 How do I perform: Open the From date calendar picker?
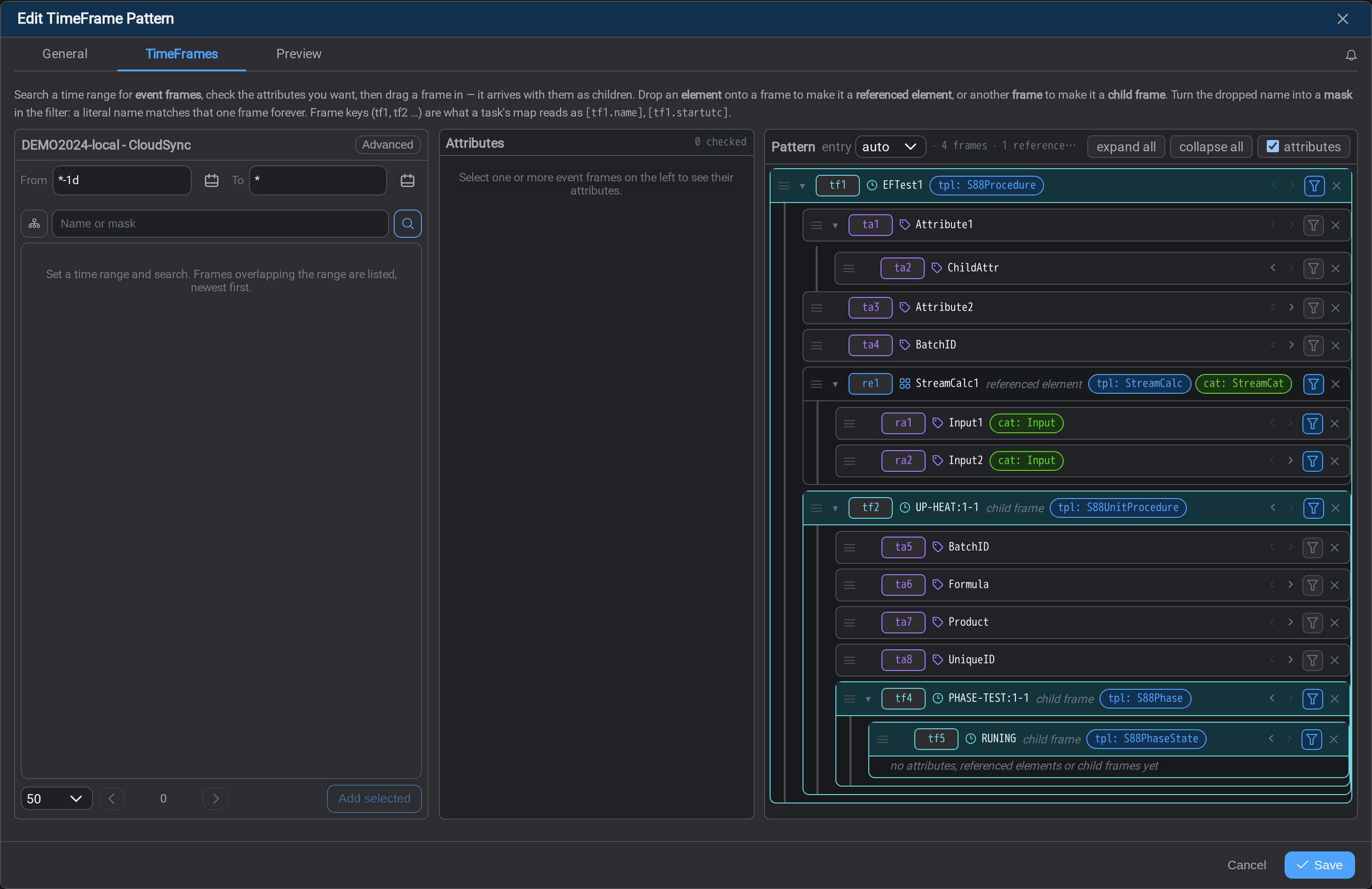[211, 180]
